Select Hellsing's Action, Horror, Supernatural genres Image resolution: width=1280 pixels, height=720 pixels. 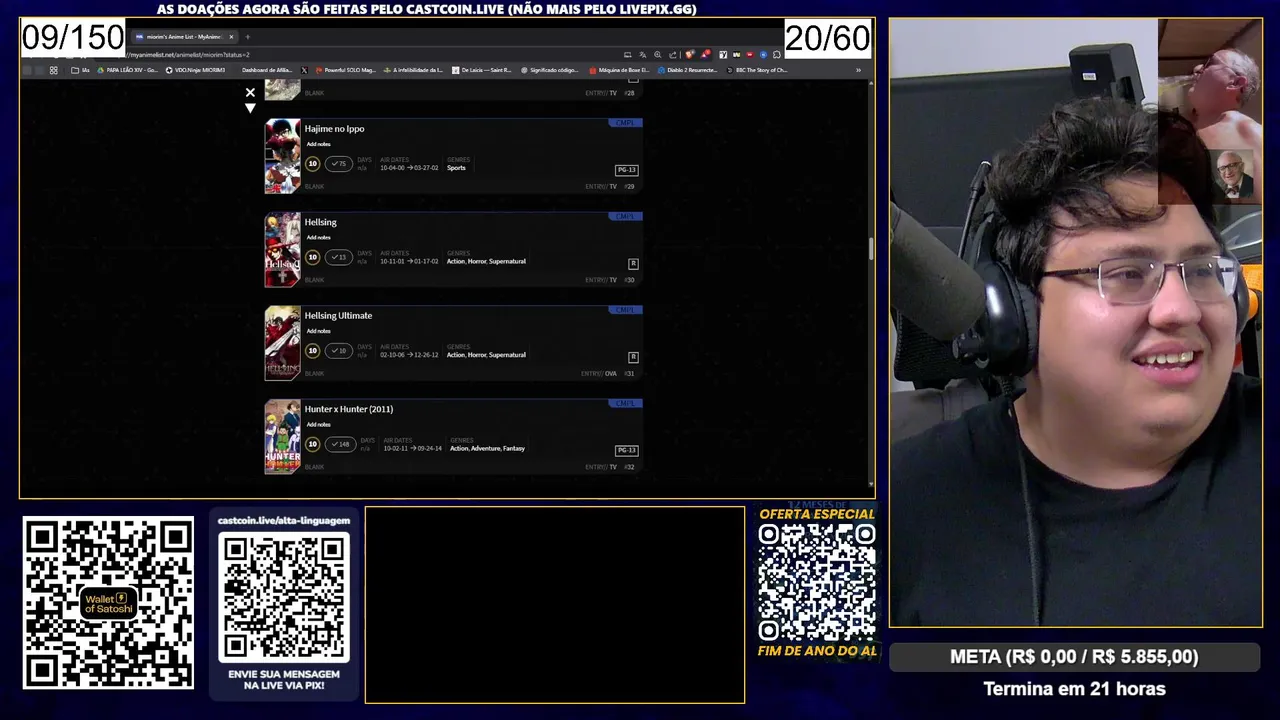(486, 261)
